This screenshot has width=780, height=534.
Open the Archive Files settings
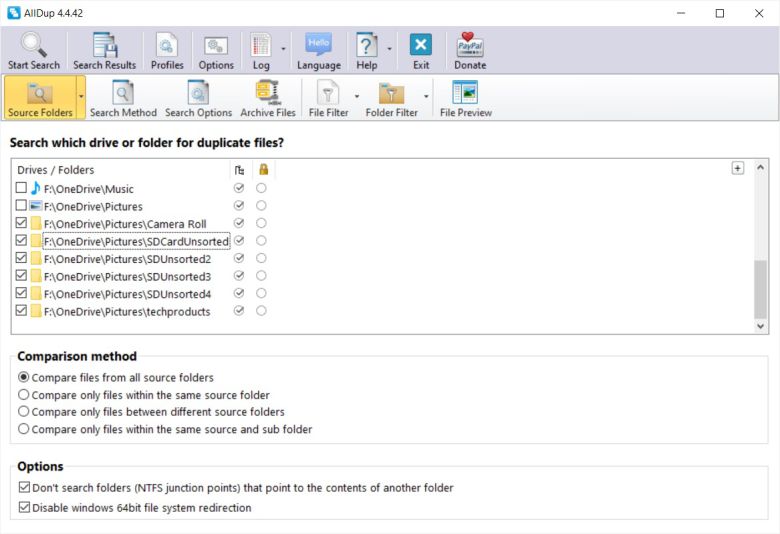point(268,94)
